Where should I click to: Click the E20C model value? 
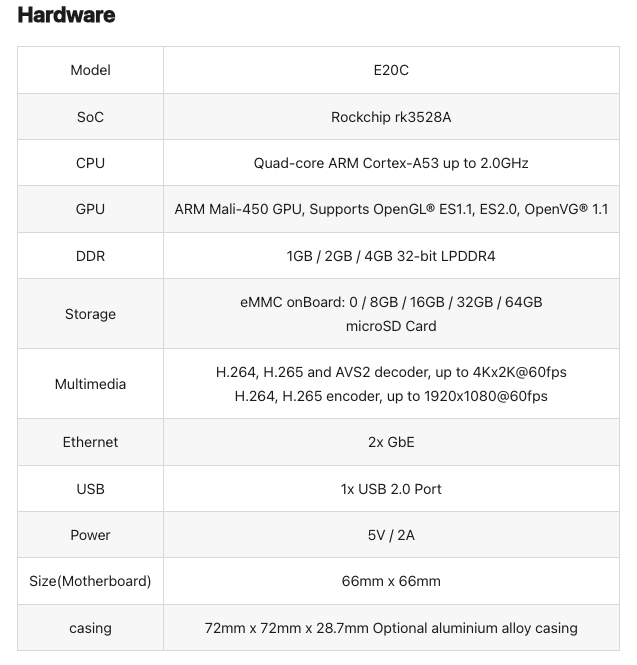pyautogui.click(x=391, y=70)
